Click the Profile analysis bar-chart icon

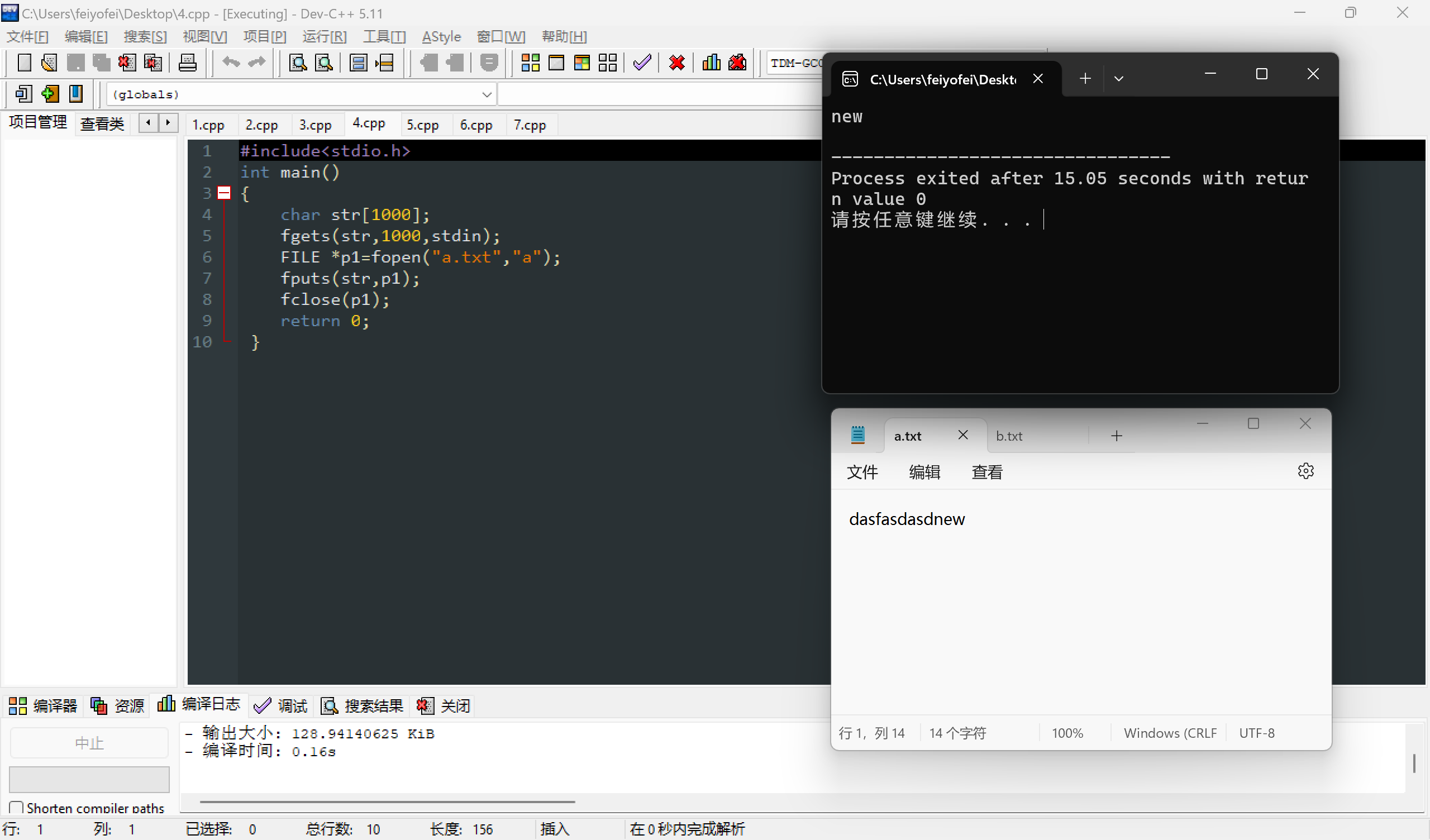click(x=711, y=63)
